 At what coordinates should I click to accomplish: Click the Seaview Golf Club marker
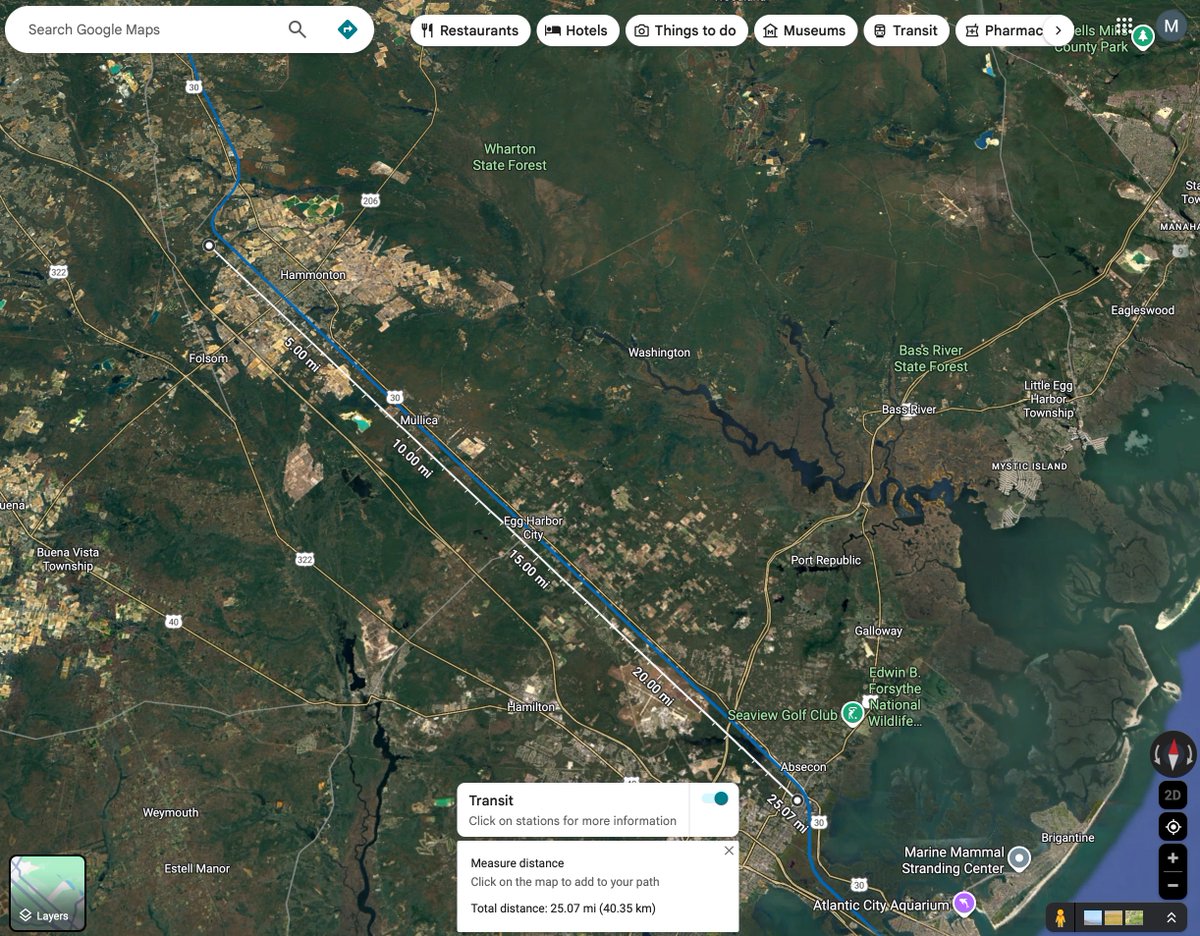point(852,713)
